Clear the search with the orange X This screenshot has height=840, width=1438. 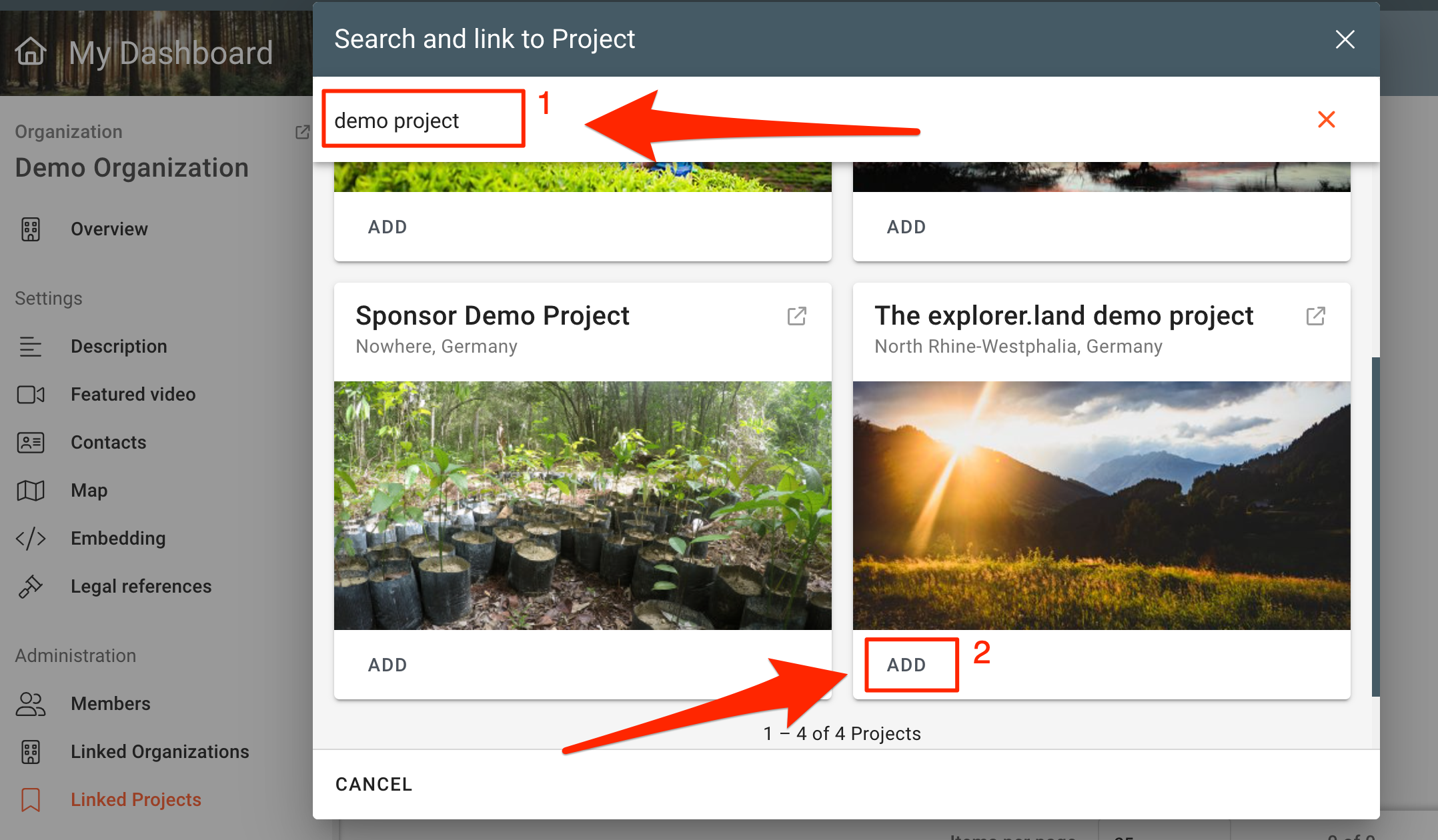[1326, 120]
